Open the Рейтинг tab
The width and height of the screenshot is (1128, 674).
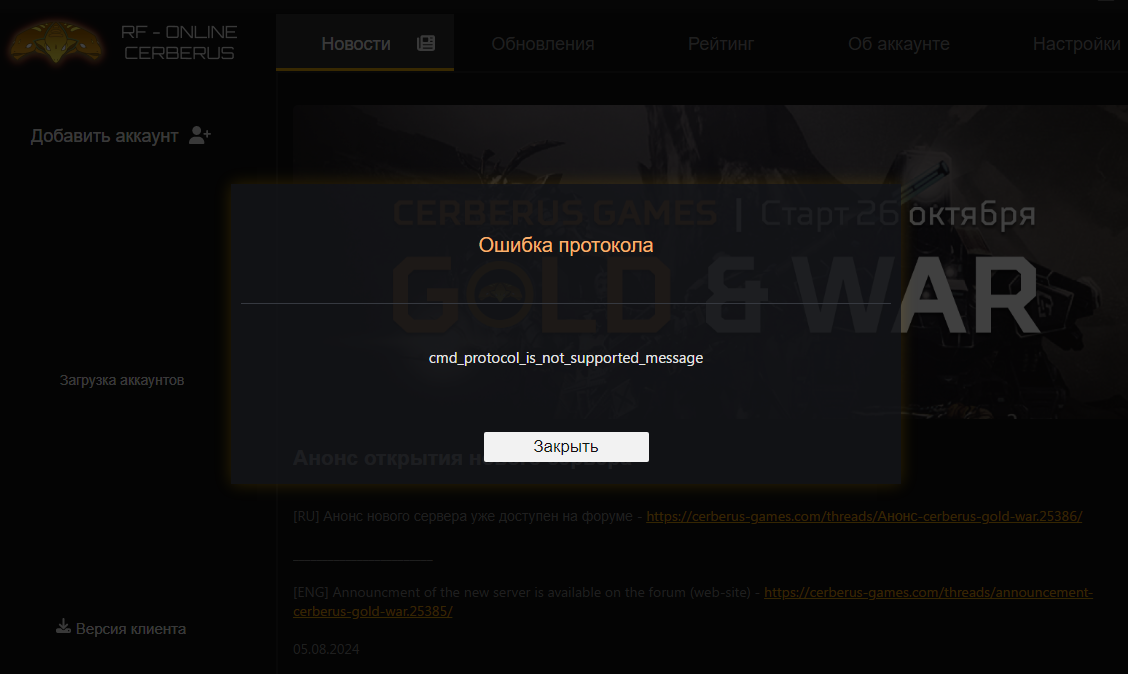721,44
